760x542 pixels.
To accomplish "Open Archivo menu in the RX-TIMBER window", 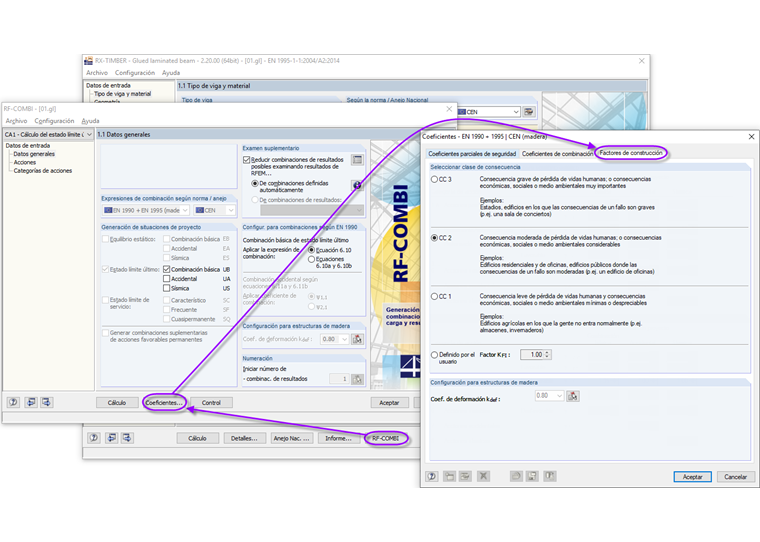I will [x=97, y=73].
